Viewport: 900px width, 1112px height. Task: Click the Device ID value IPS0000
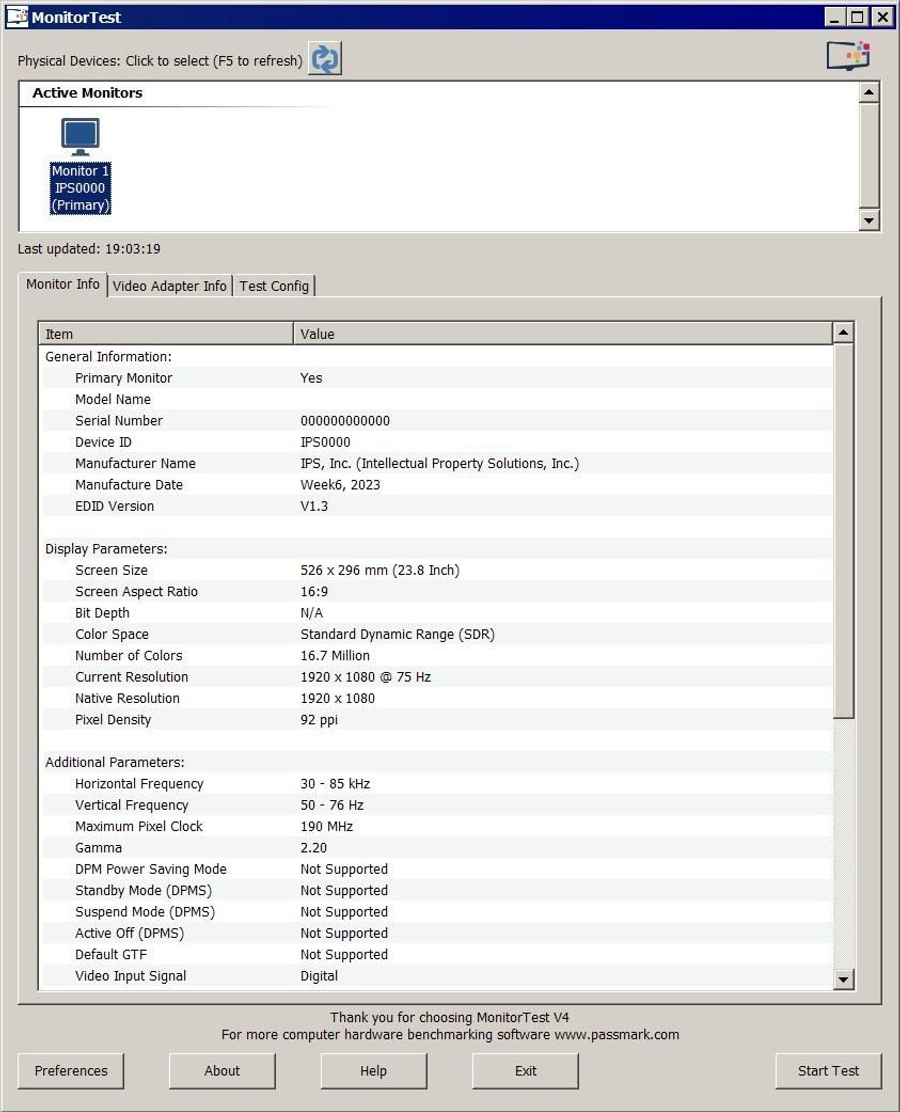pyautogui.click(x=326, y=442)
